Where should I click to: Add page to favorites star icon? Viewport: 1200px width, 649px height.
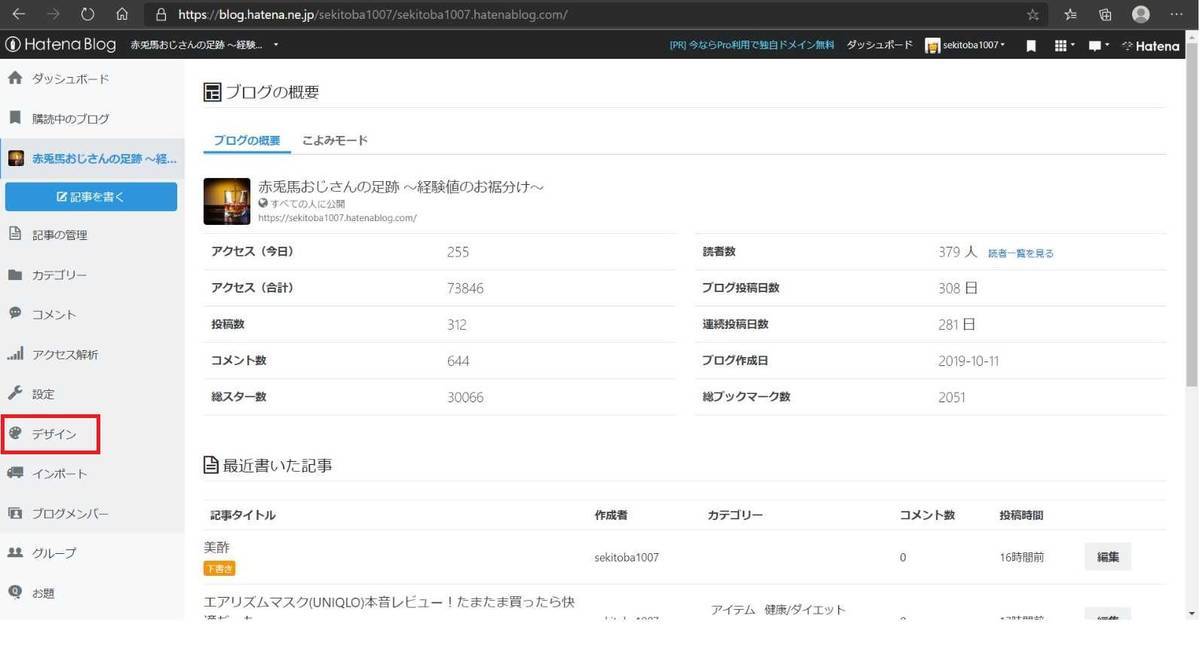[x=1033, y=15]
